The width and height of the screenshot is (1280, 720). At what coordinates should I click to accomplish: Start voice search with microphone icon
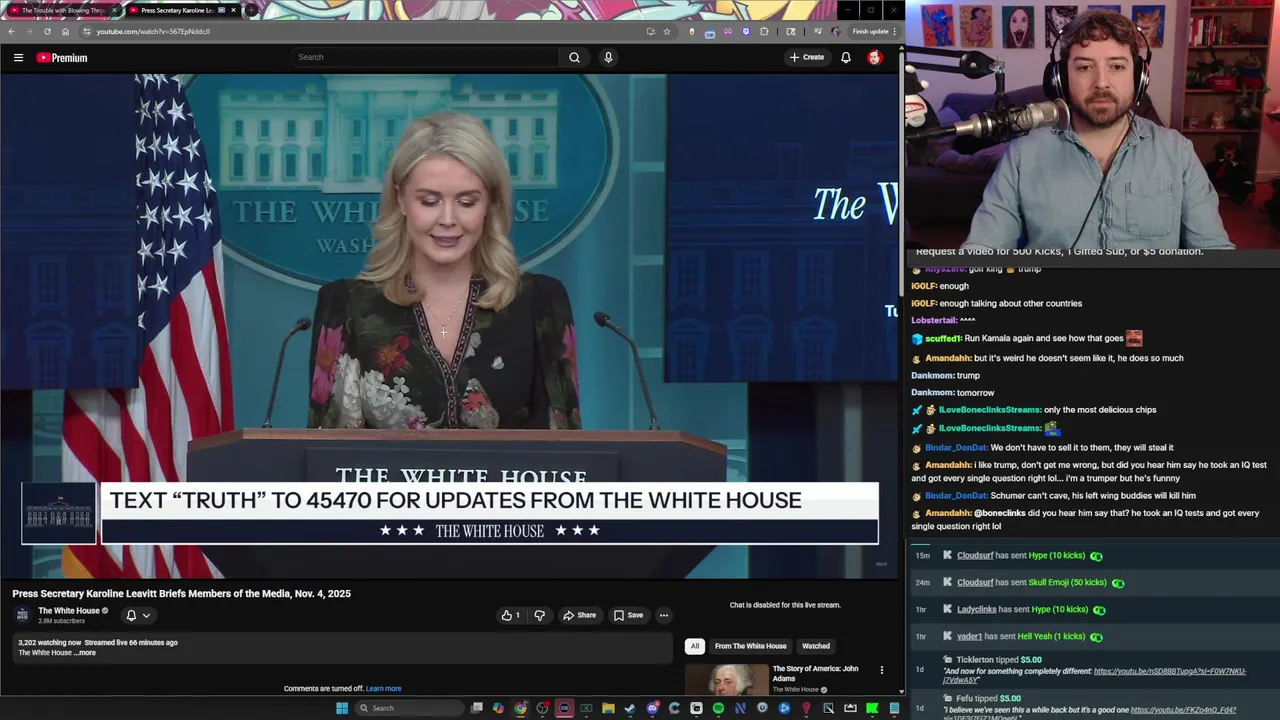pos(608,57)
